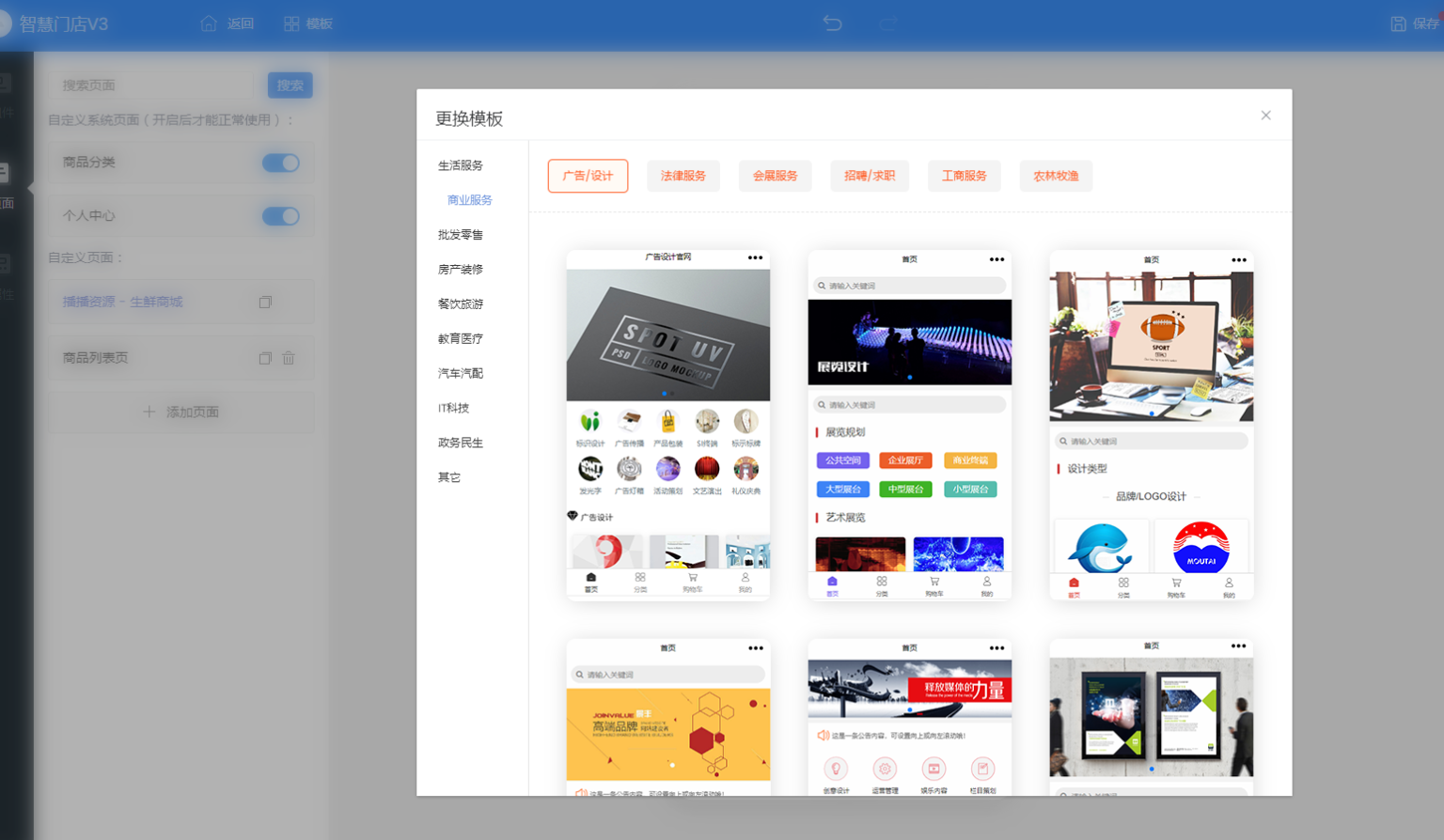
Task: Select the 法律服务 filter tab
Action: pos(683,176)
